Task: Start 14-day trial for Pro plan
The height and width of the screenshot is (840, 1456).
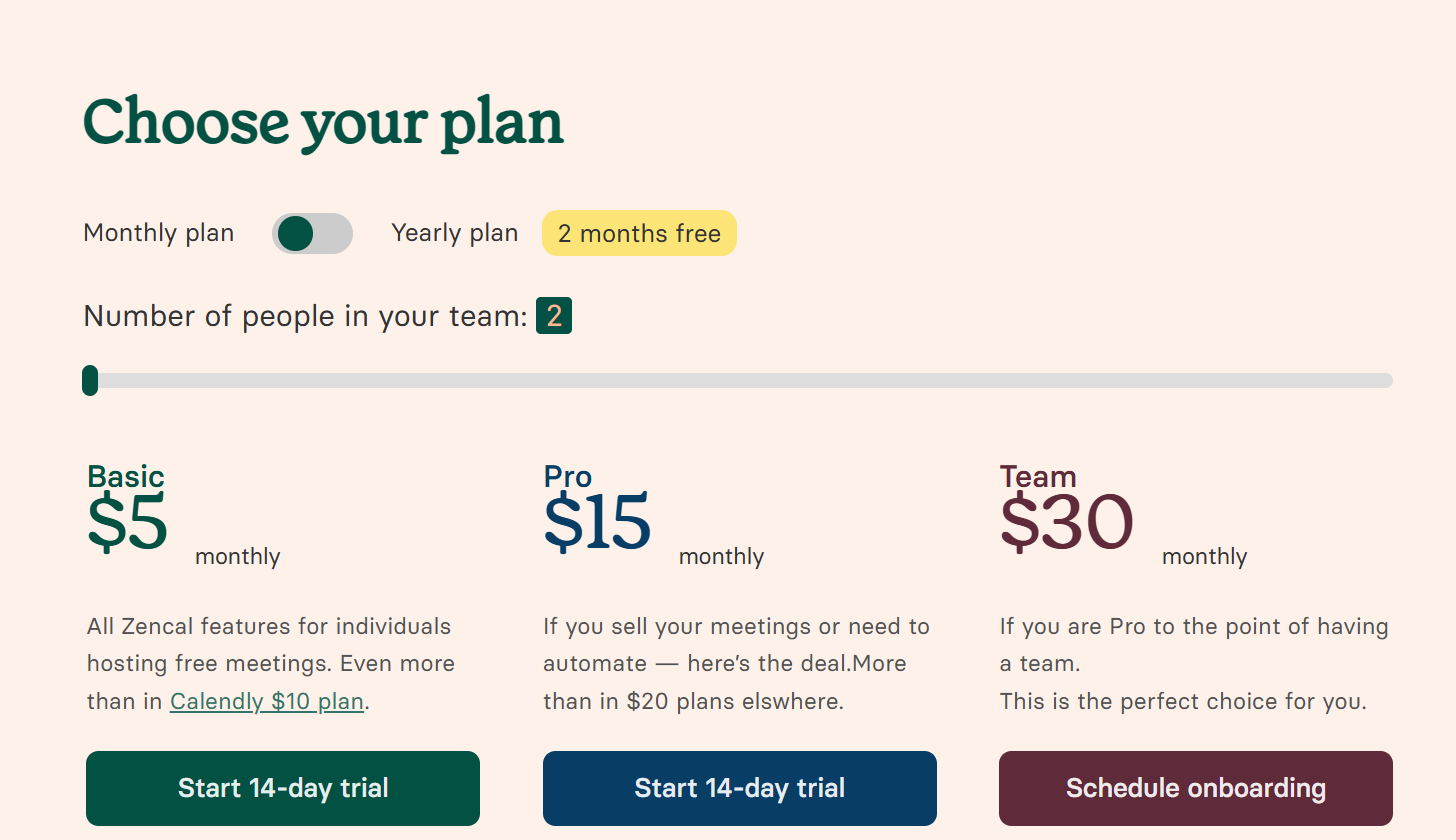Action: coord(739,788)
